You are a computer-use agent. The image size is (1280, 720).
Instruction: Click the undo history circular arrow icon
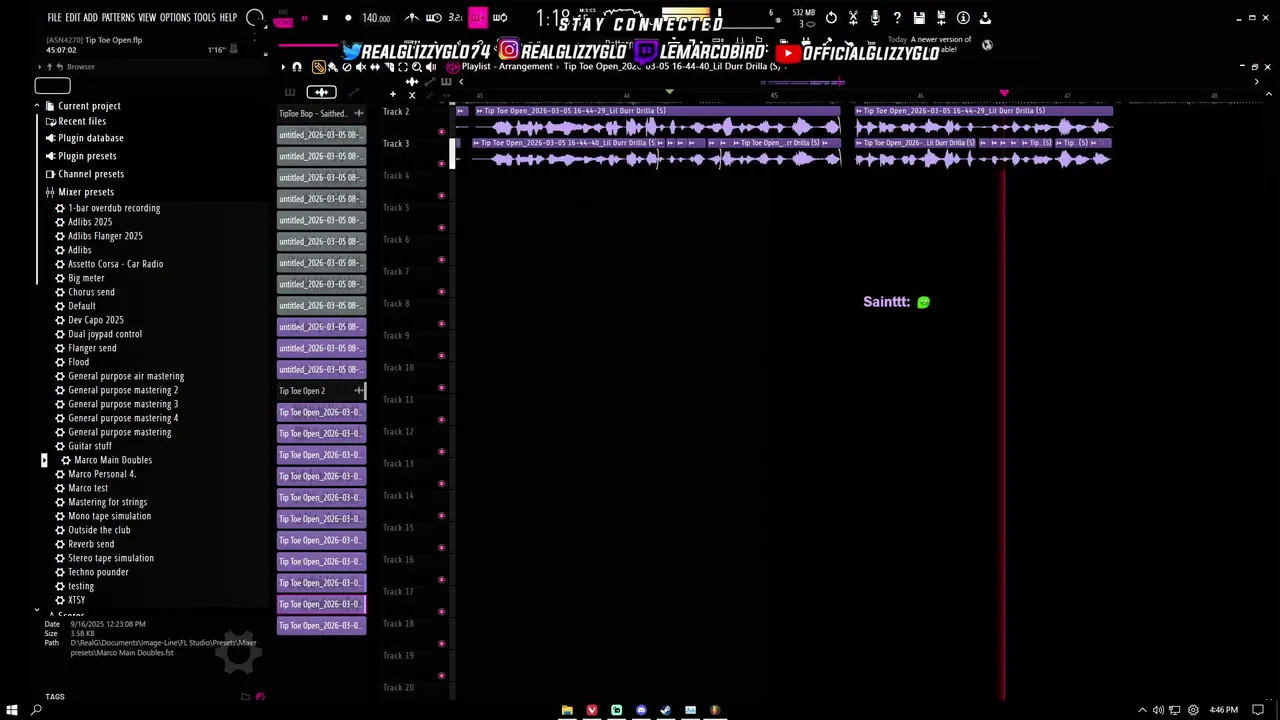point(831,18)
